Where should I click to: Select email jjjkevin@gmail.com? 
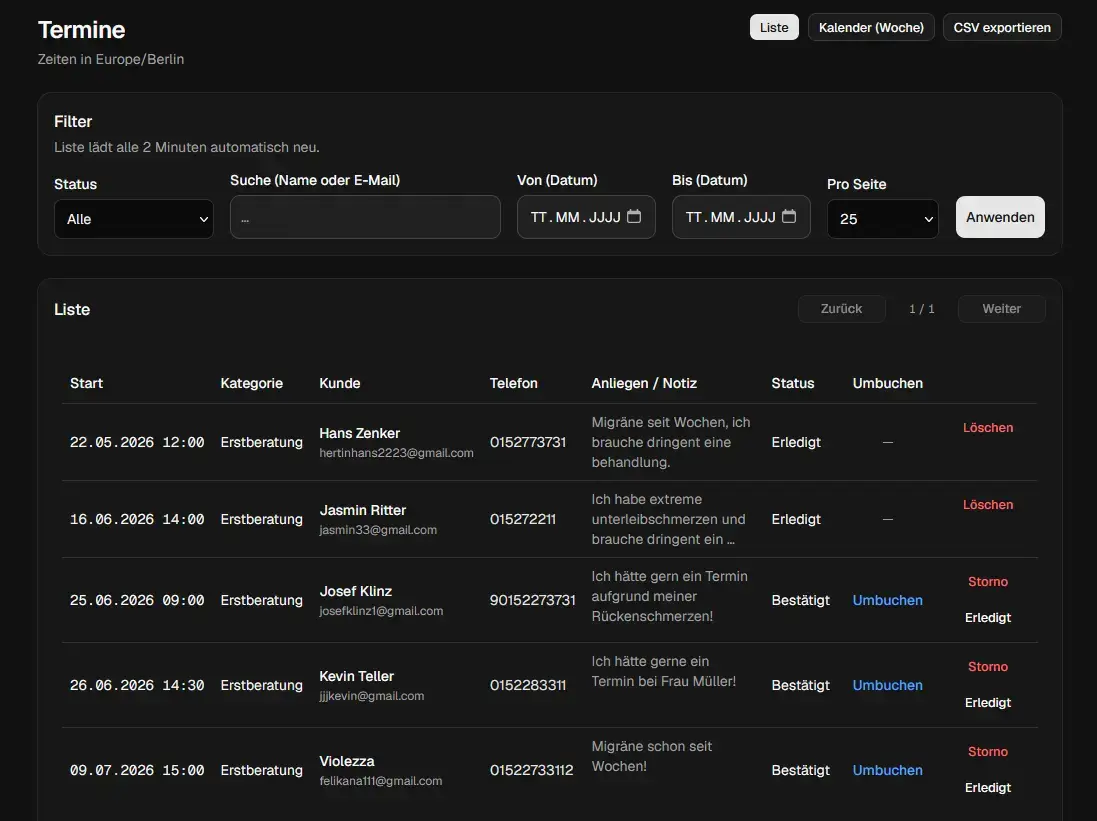(371, 696)
